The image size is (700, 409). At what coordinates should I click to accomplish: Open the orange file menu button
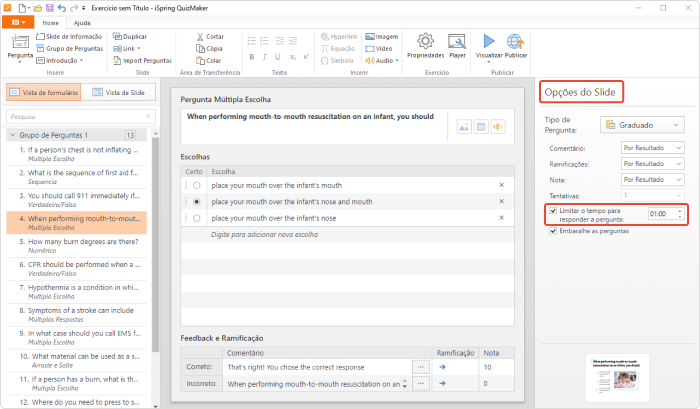click(18, 22)
